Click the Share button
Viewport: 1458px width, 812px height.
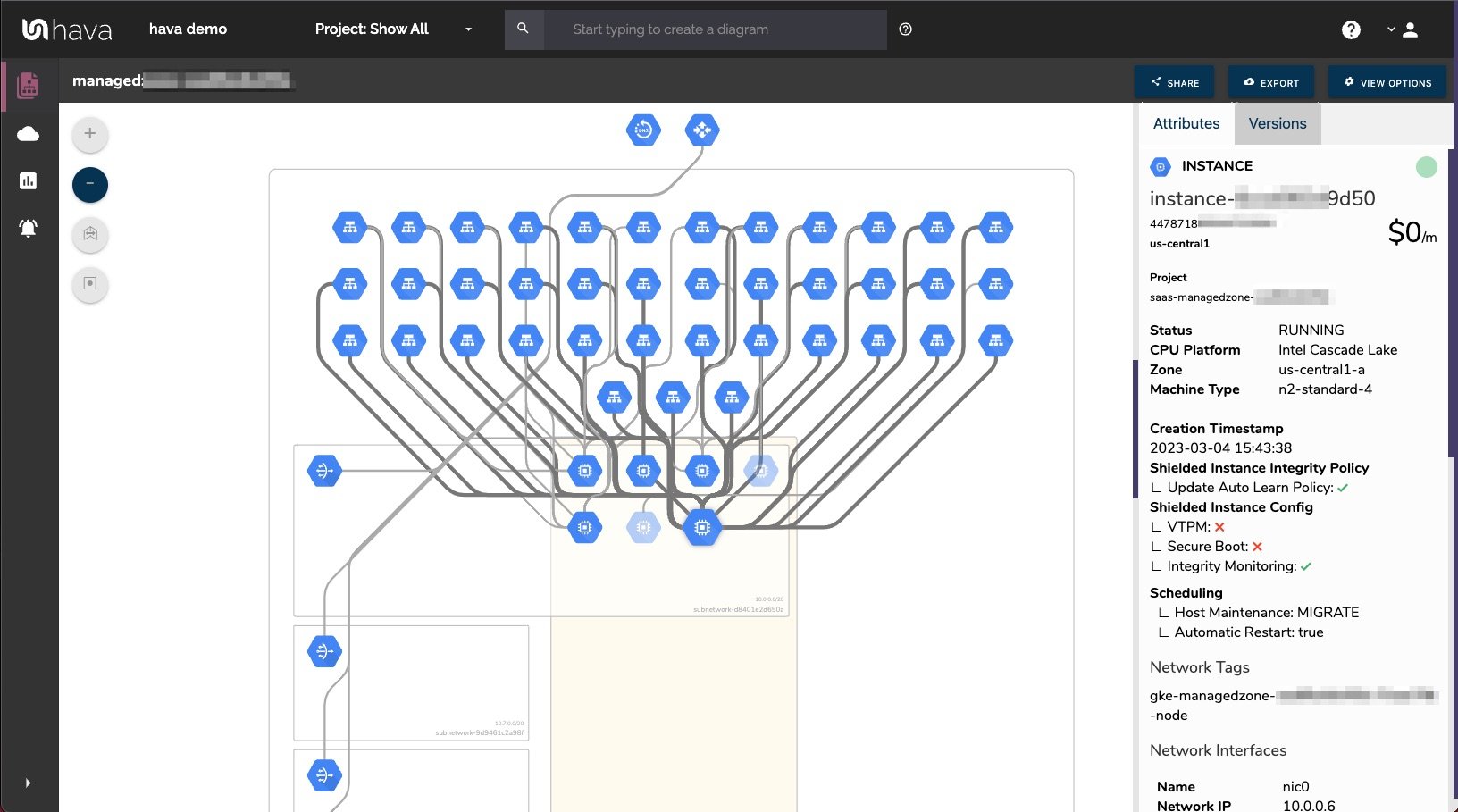(x=1174, y=82)
